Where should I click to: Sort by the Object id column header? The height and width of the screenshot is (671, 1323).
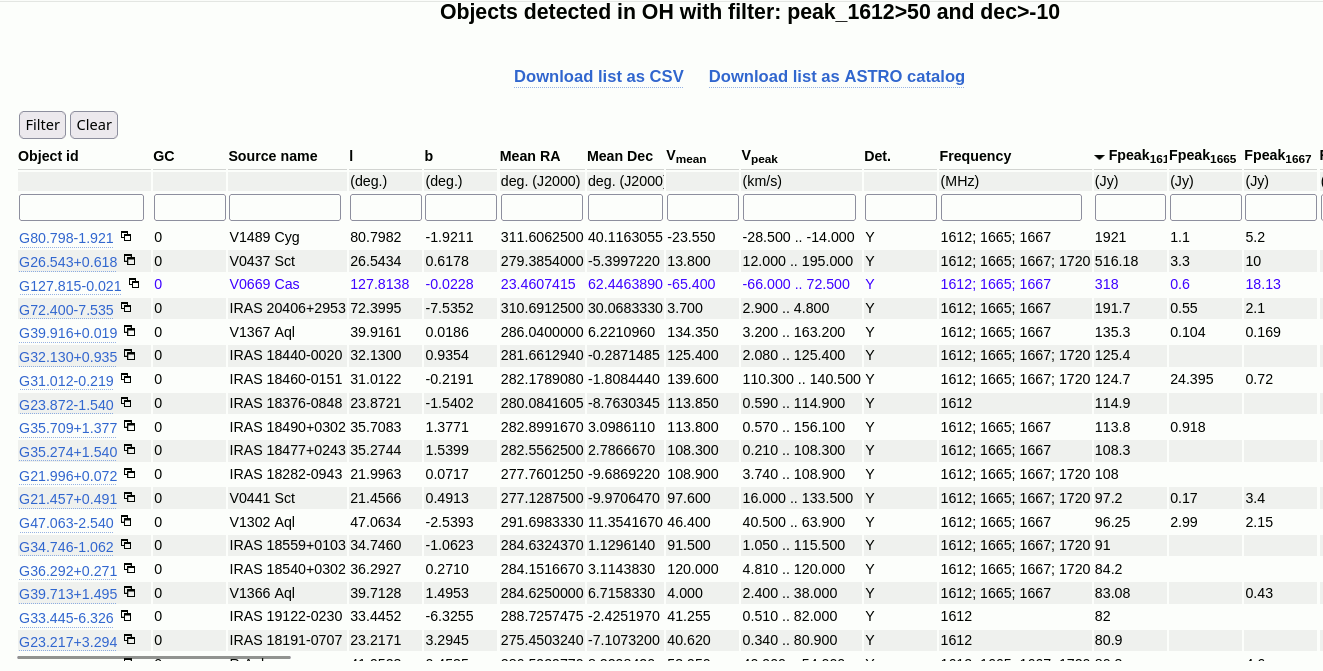click(48, 156)
